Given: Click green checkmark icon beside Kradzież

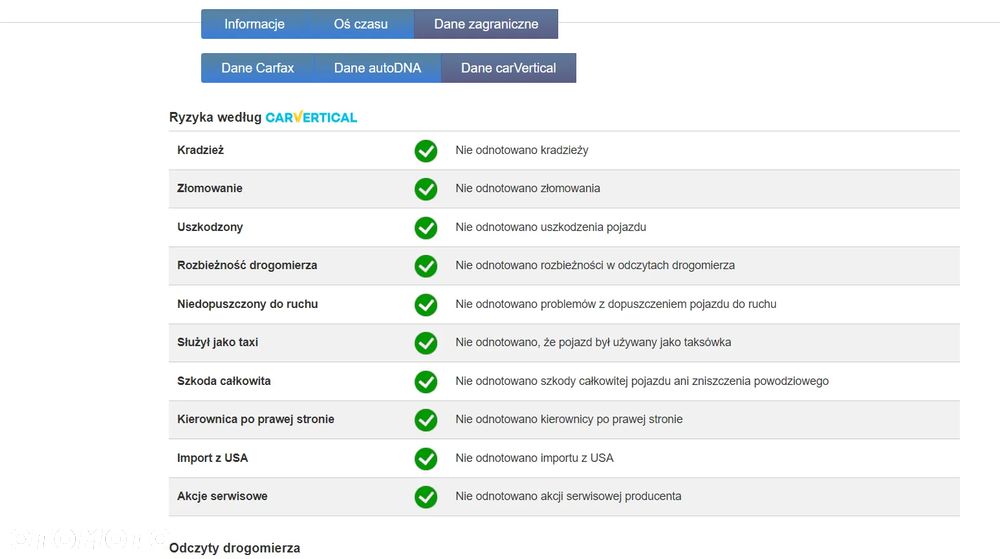Looking at the screenshot, I should (x=426, y=151).
